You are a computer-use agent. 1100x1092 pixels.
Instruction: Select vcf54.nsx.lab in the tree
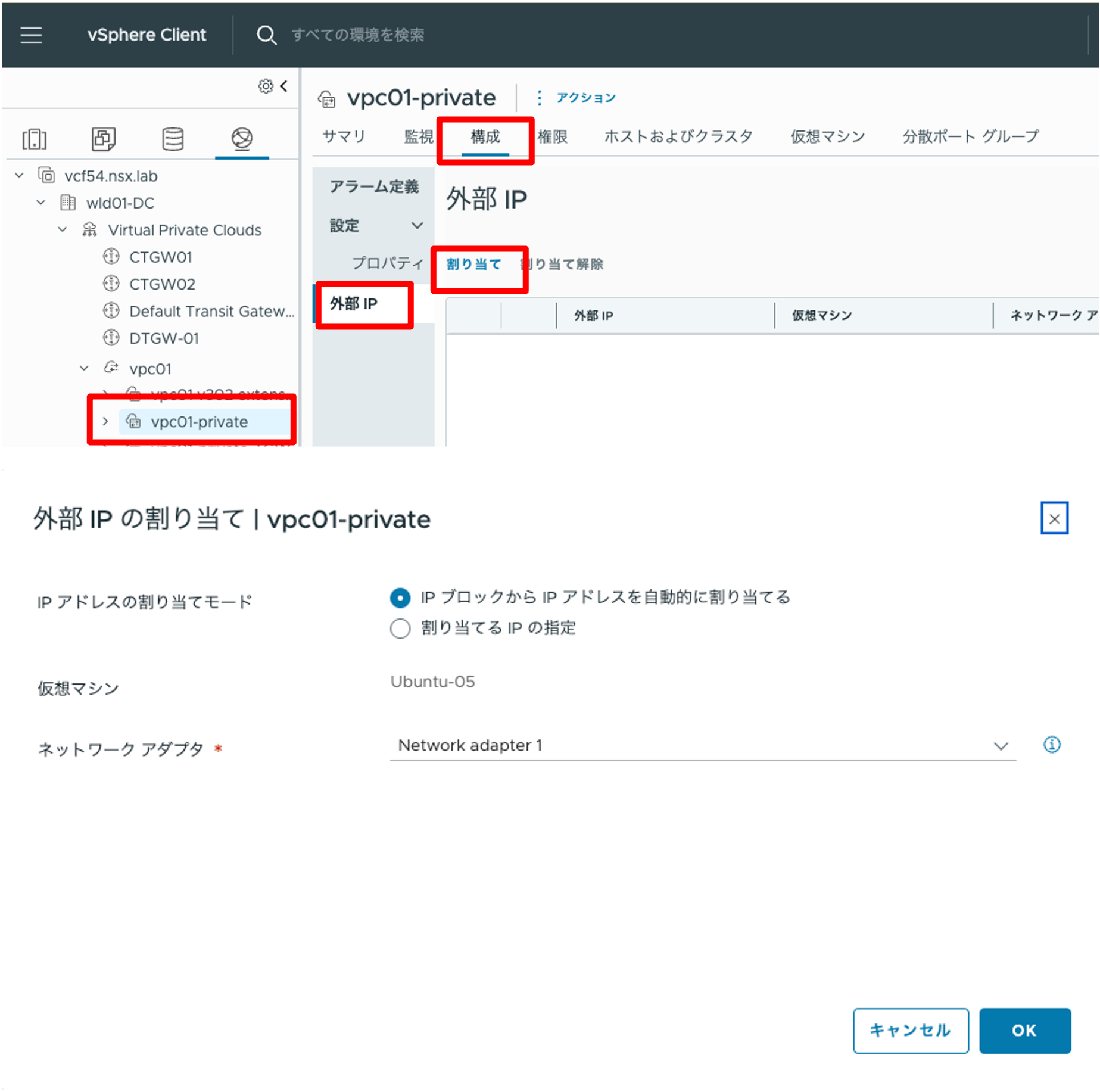pyautogui.click(x=111, y=176)
